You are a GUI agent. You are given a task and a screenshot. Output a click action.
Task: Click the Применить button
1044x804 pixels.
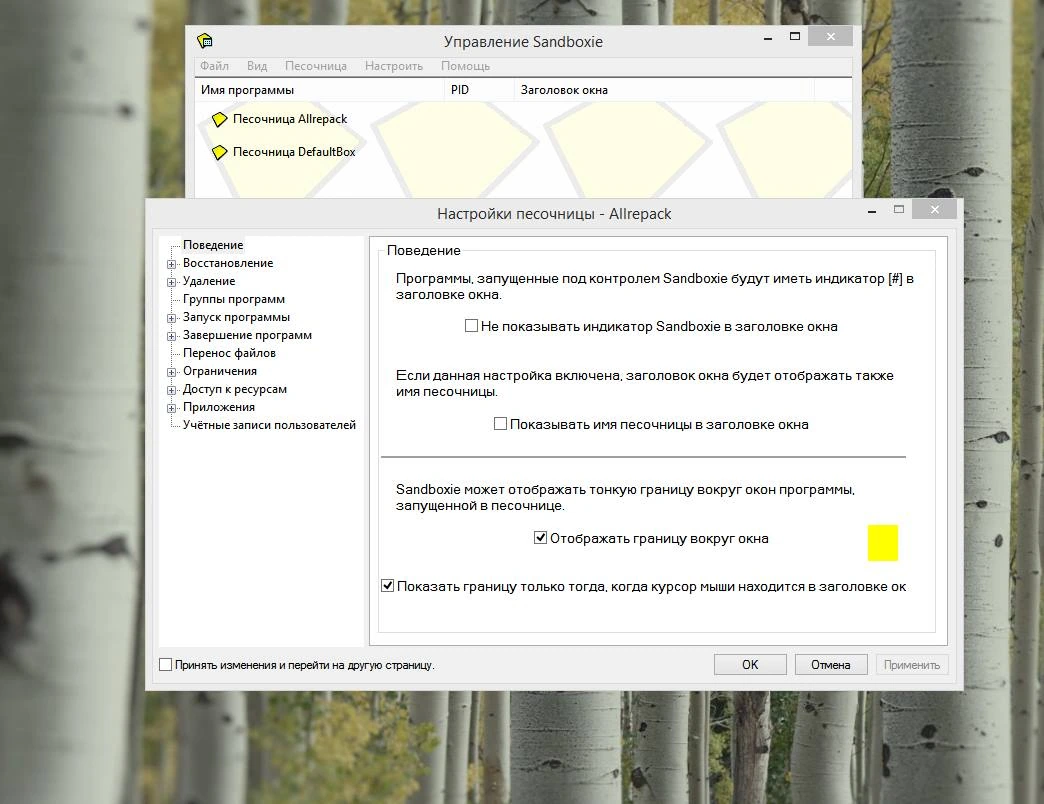point(912,664)
